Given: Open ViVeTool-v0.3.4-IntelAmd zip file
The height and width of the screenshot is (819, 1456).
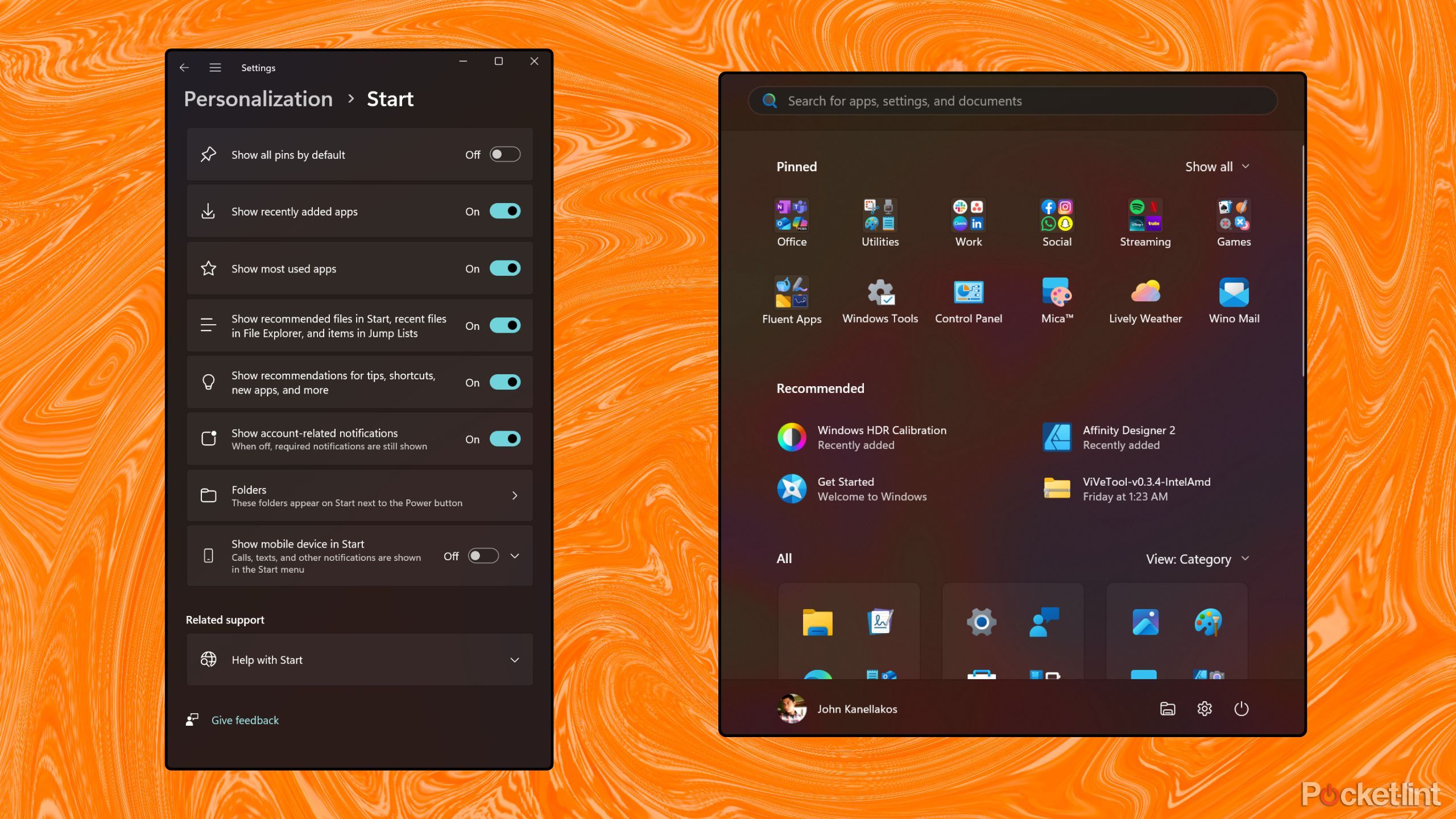Looking at the screenshot, I should 1126,489.
